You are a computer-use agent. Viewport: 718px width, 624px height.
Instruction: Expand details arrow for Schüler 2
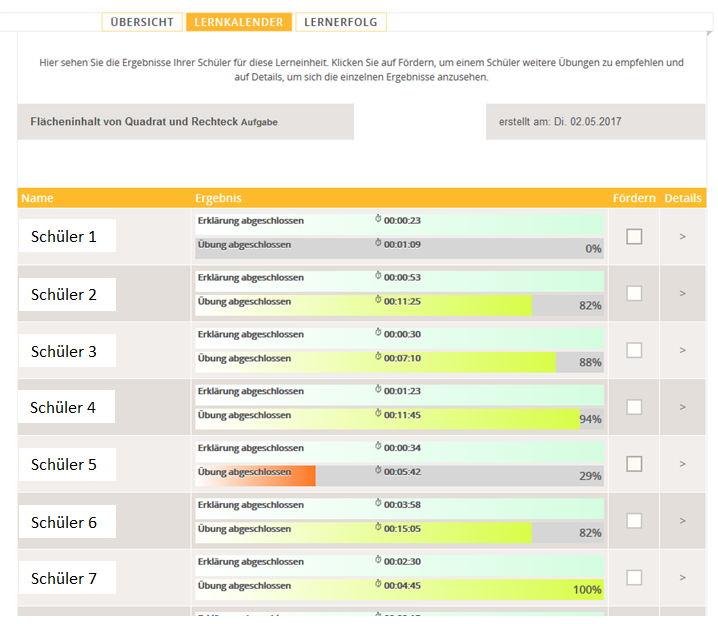[x=682, y=293]
